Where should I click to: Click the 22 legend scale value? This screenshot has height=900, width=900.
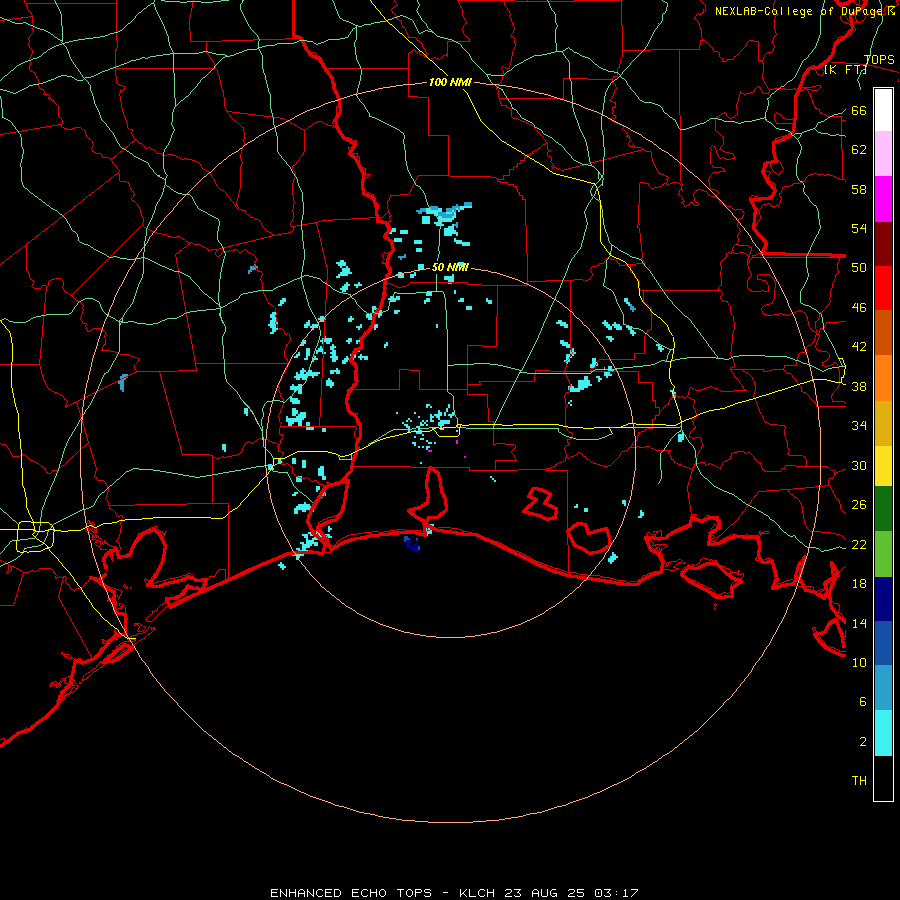[x=859, y=544]
